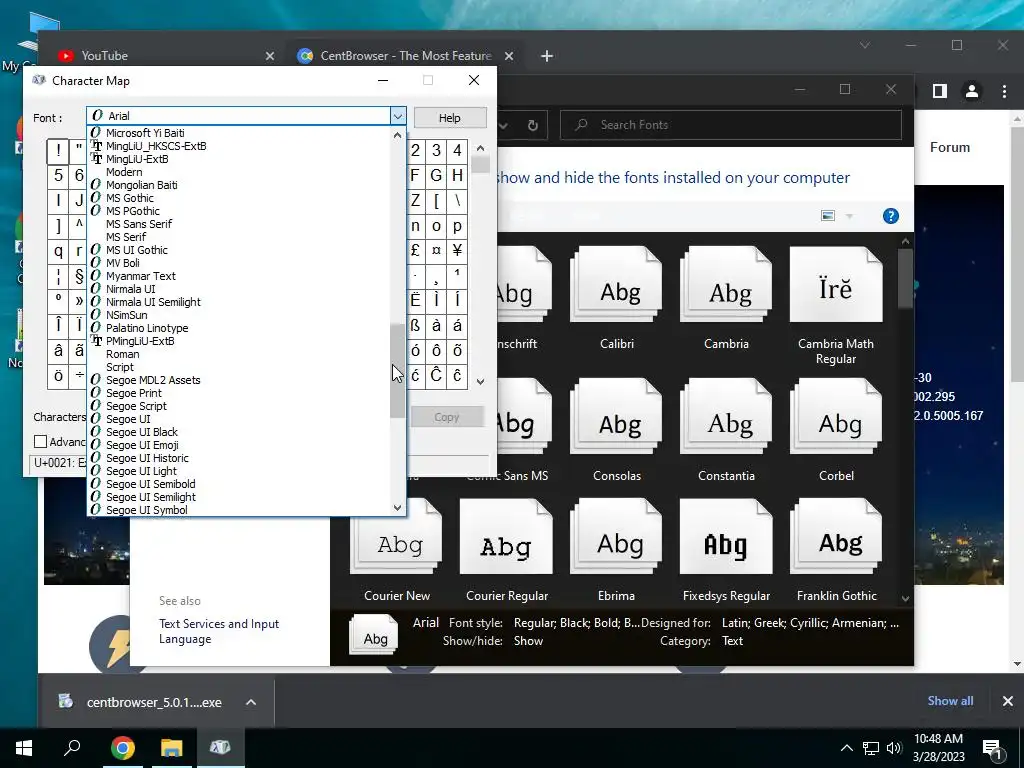Select Segoe UI Emoji in font list
Image resolution: width=1024 pixels, height=768 pixels.
(142, 445)
